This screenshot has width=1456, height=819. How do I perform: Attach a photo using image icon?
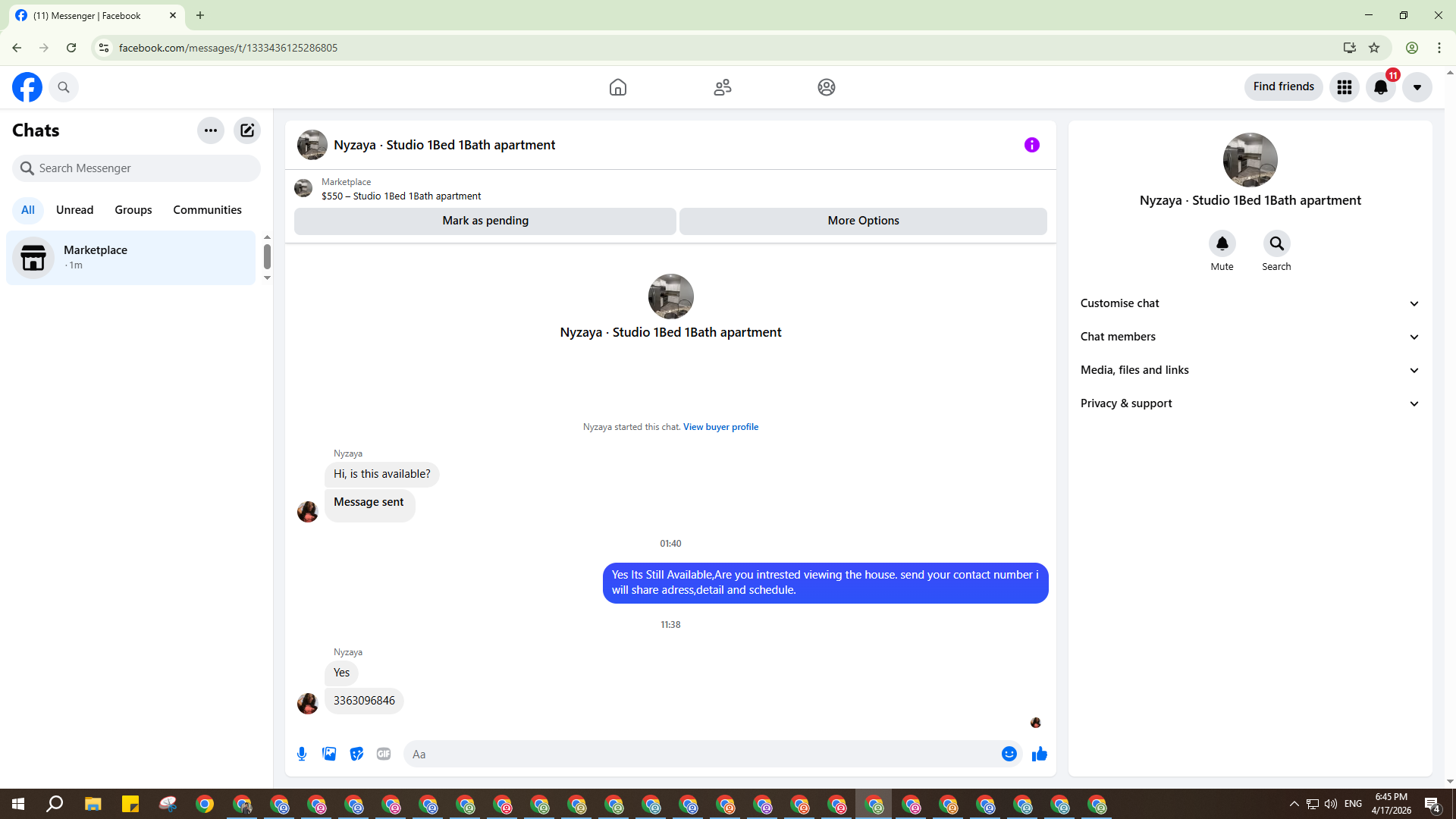pos(329,754)
